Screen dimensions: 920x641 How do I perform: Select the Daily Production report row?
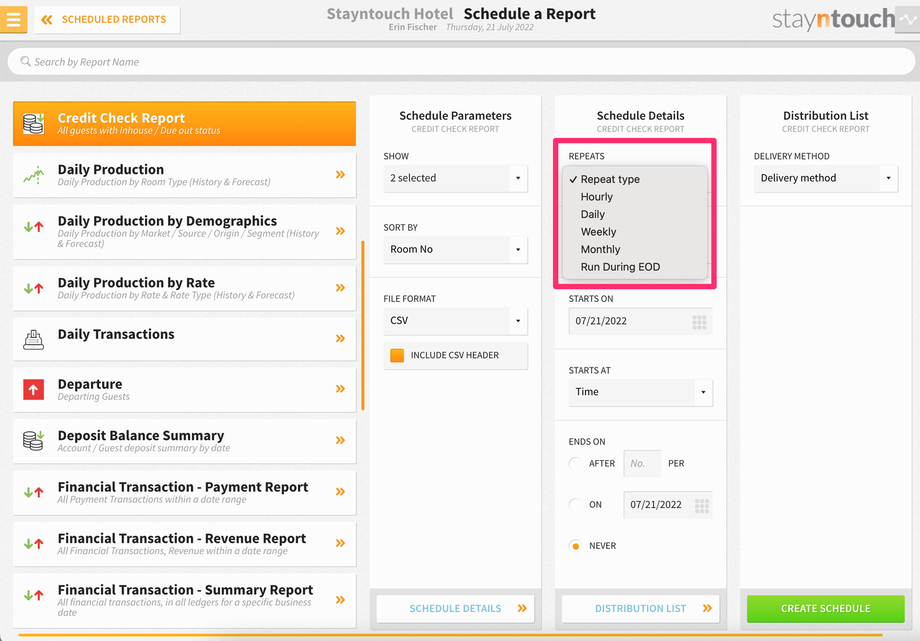click(x=184, y=175)
